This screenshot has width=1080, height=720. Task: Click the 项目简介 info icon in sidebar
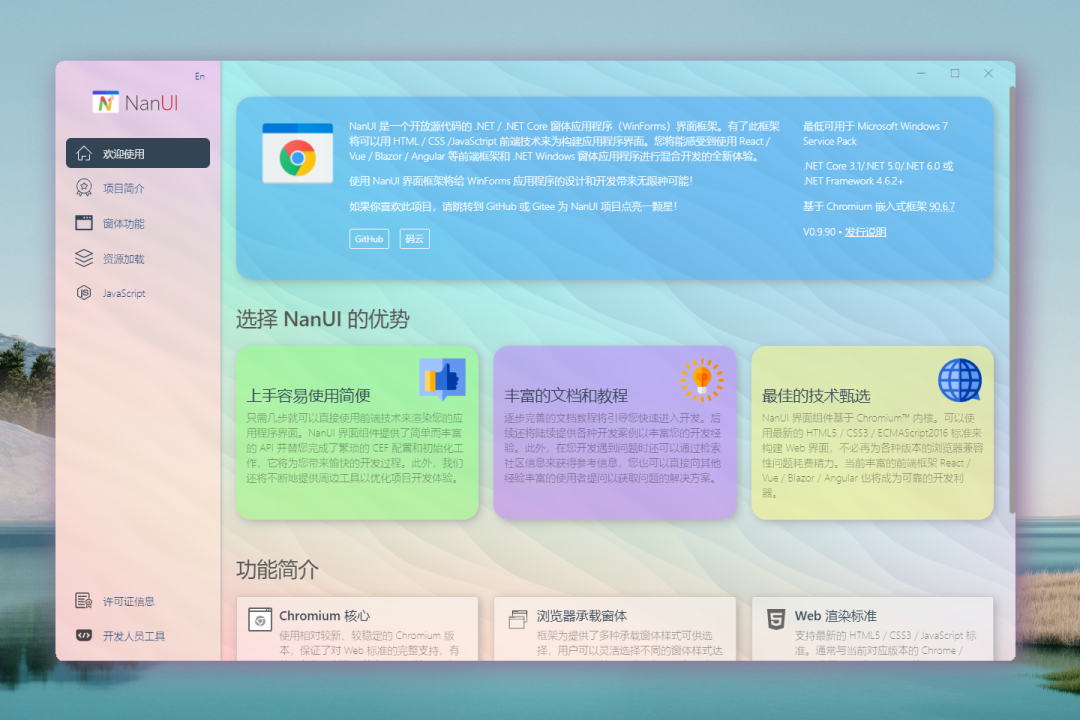pos(86,187)
